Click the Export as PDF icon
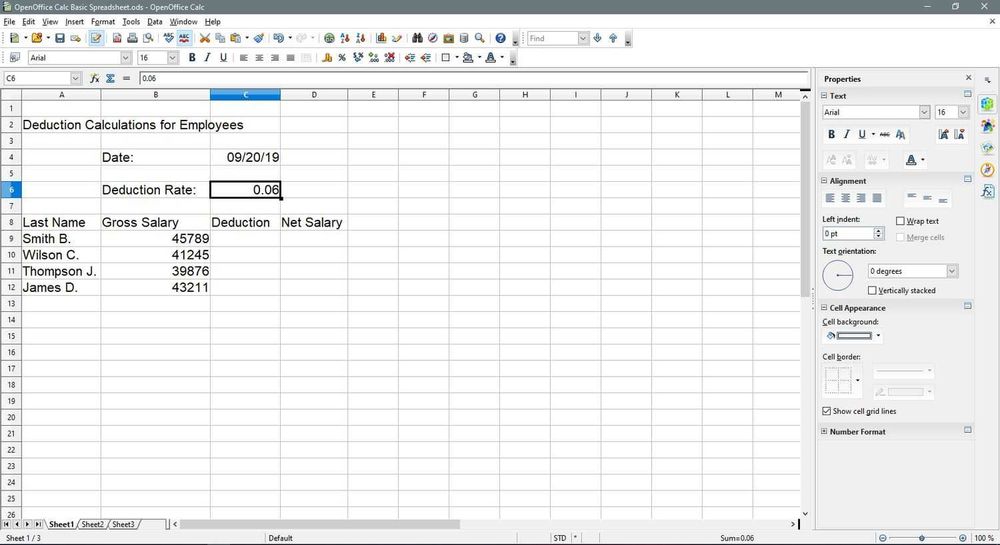Screen dimensions: 1000x545 tap(117, 38)
